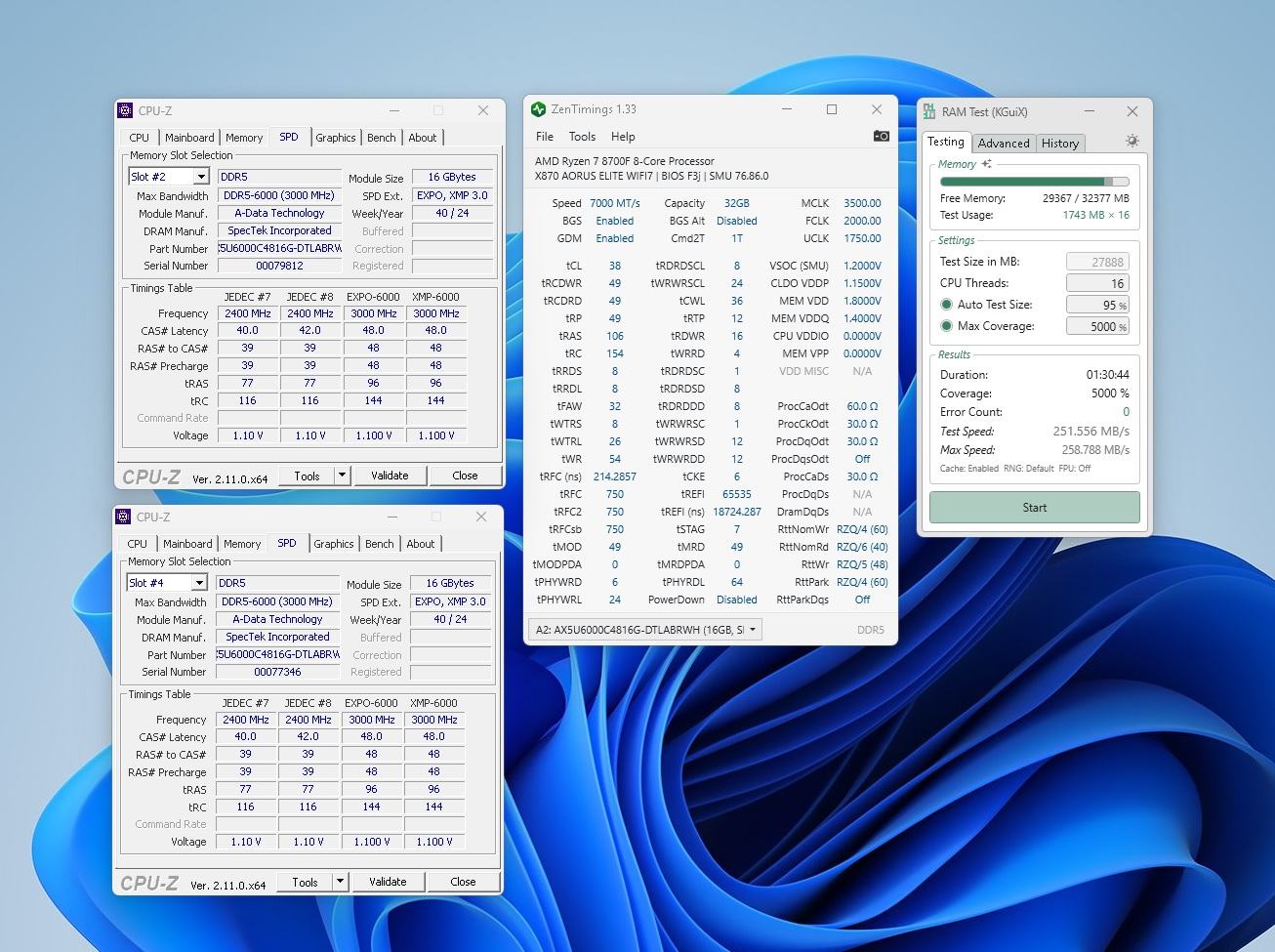Open Memory tab in upper CPU-Z
Image resolution: width=1275 pixels, height=952 pixels.
[x=244, y=138]
